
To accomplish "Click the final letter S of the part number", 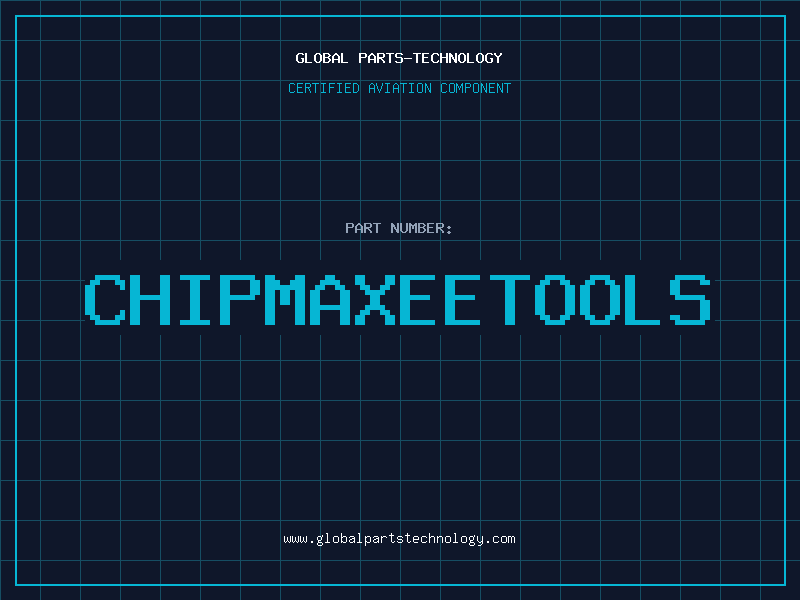I will pos(691,299).
